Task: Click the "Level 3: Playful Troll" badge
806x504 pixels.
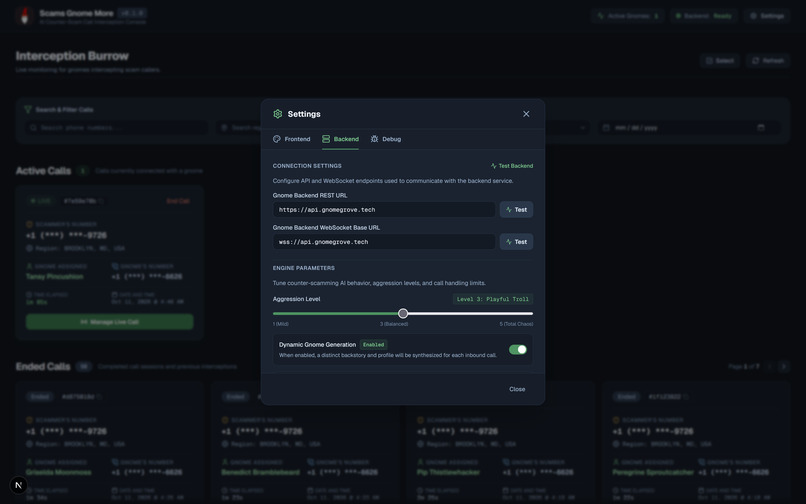Action: pos(492,299)
